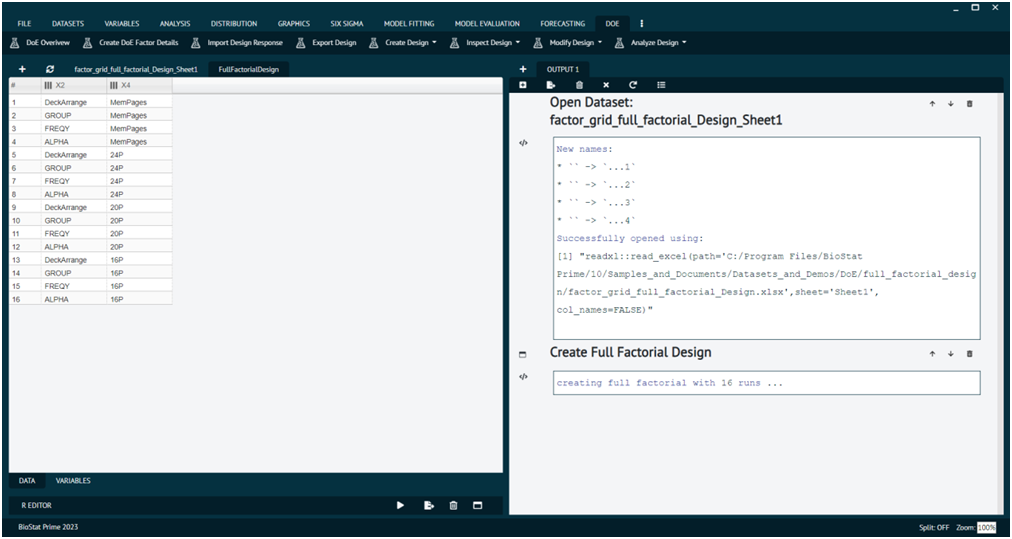Click the X clear icon in output toolbar

606,85
